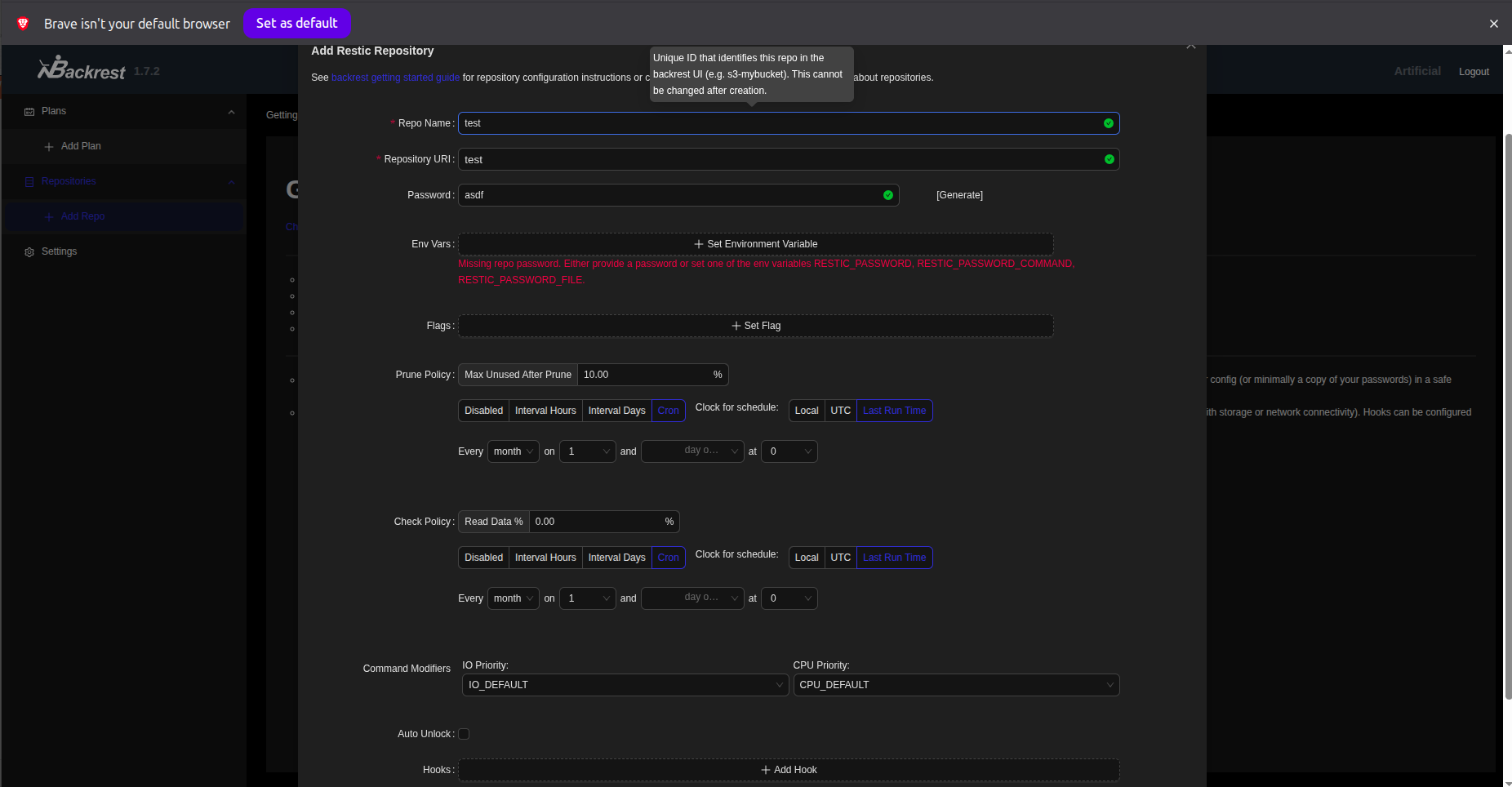1512x787 pixels.
Task: Click the Add Plan plus icon
Action: pyautogui.click(x=49, y=147)
